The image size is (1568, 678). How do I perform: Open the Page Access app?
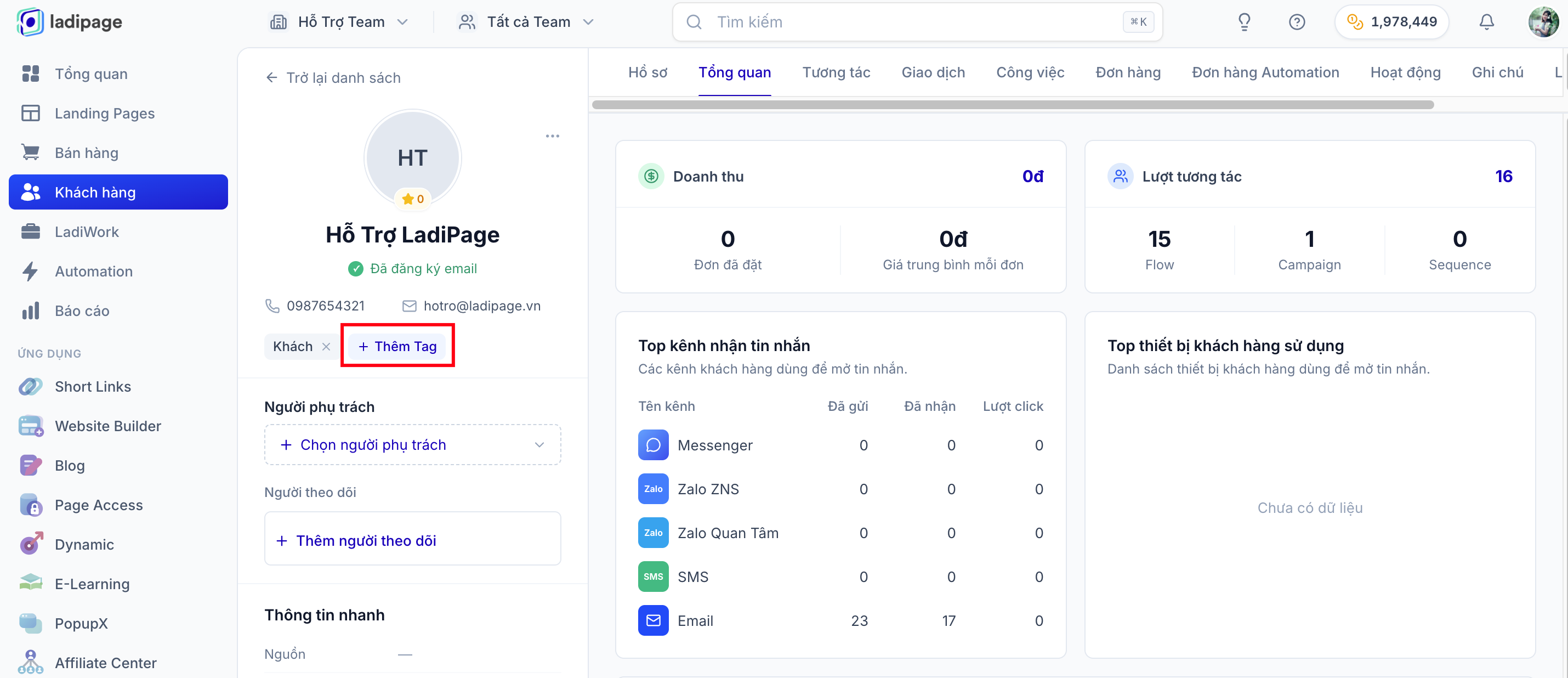[118, 506]
